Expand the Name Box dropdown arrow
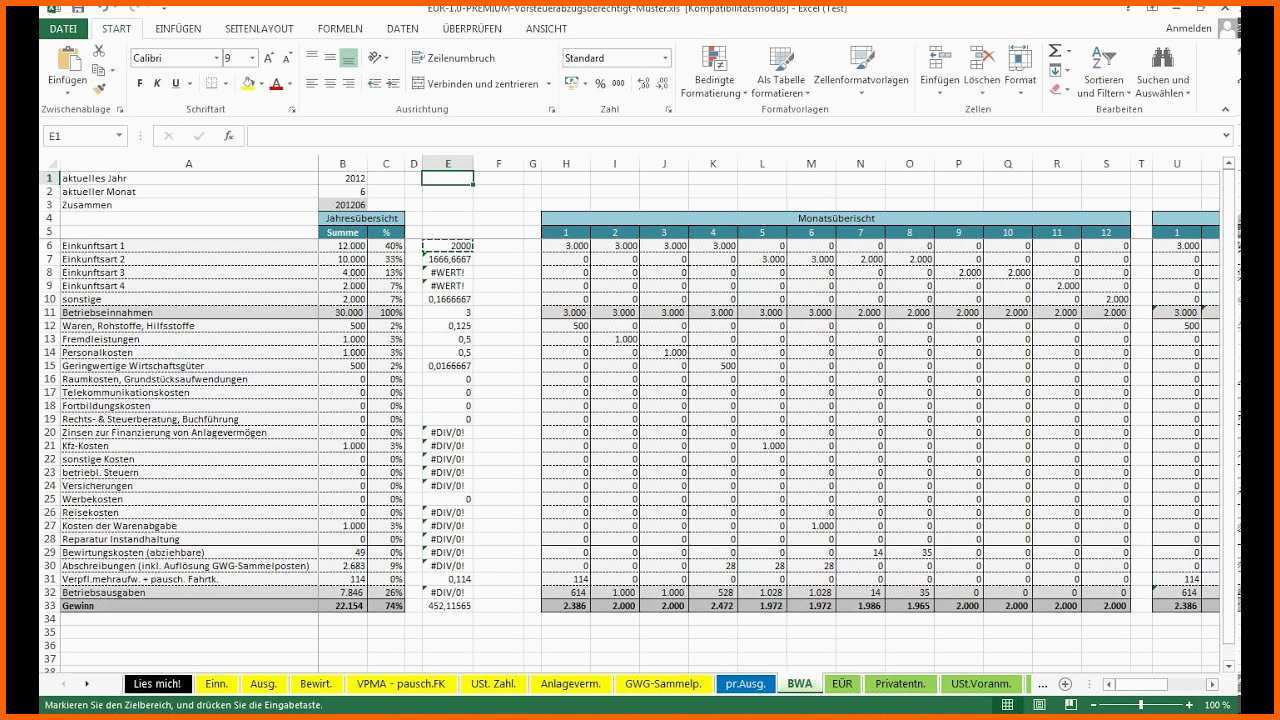This screenshot has height=720, width=1280. click(x=119, y=136)
